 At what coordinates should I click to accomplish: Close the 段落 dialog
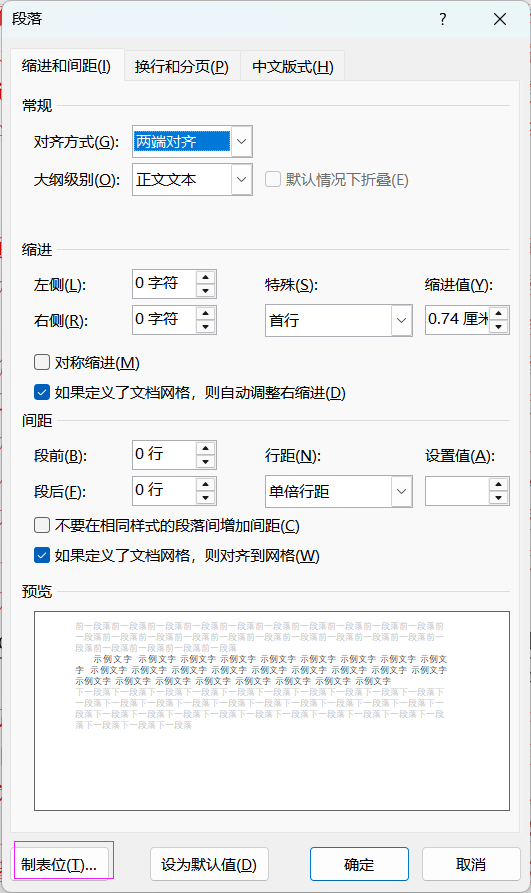tap(500, 19)
